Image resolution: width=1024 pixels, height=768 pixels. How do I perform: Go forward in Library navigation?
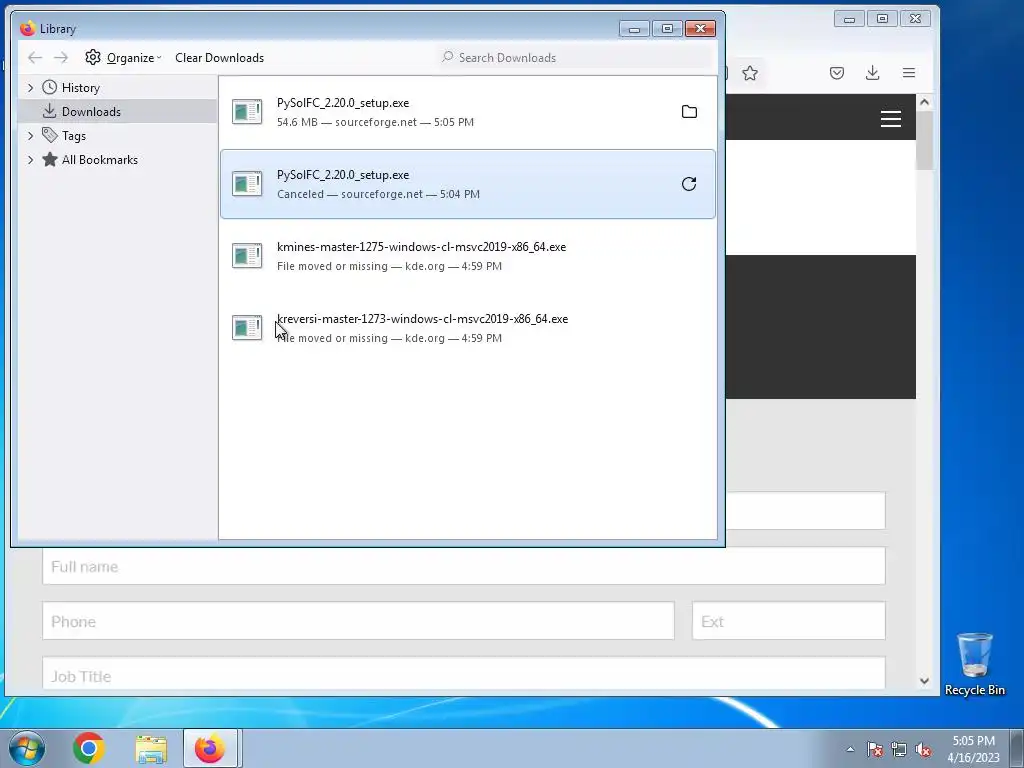61,57
